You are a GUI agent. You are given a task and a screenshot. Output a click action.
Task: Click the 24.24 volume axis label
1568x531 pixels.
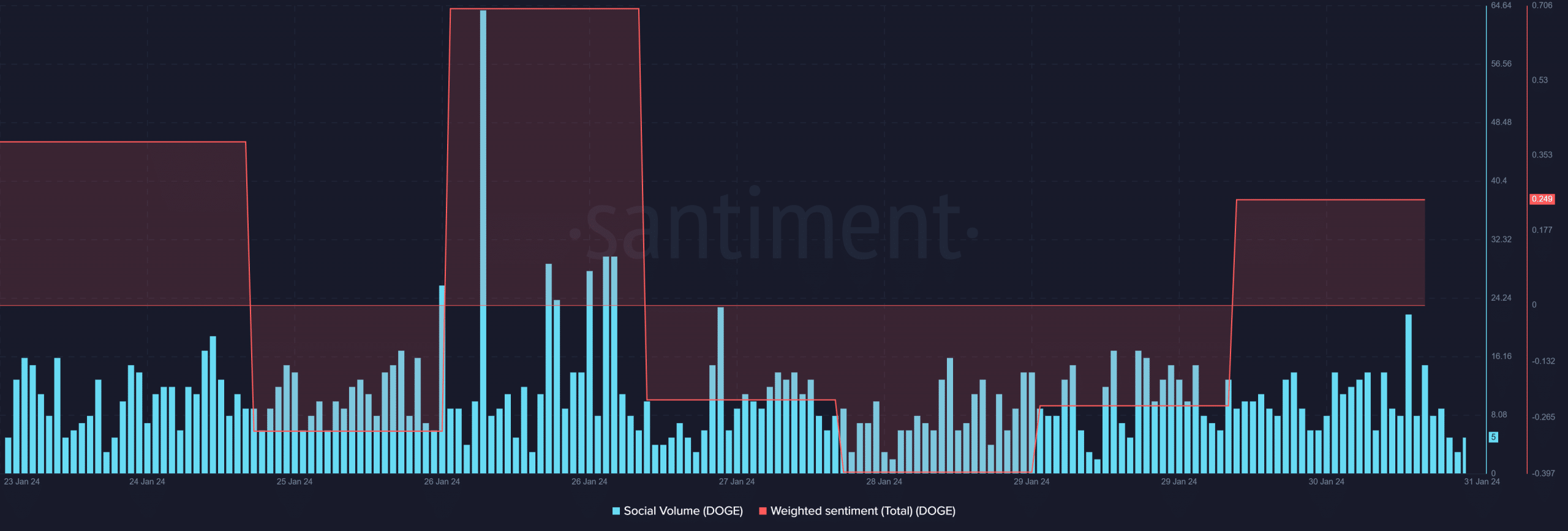pos(1501,298)
